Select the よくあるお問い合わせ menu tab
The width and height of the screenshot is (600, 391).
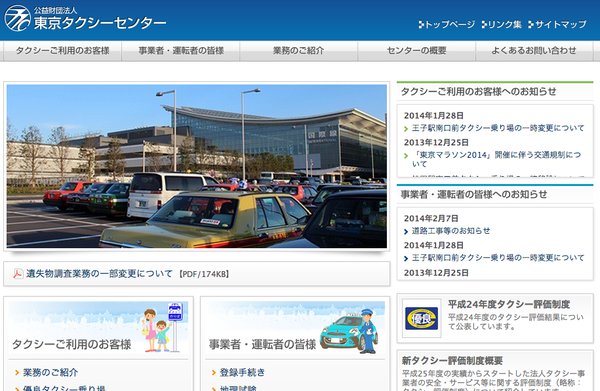(x=534, y=51)
